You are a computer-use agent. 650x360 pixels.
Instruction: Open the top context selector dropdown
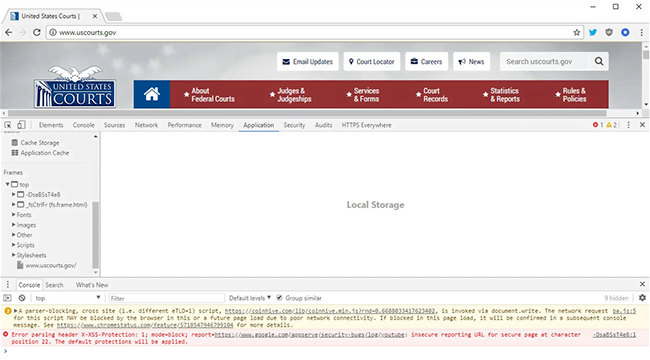(68, 298)
